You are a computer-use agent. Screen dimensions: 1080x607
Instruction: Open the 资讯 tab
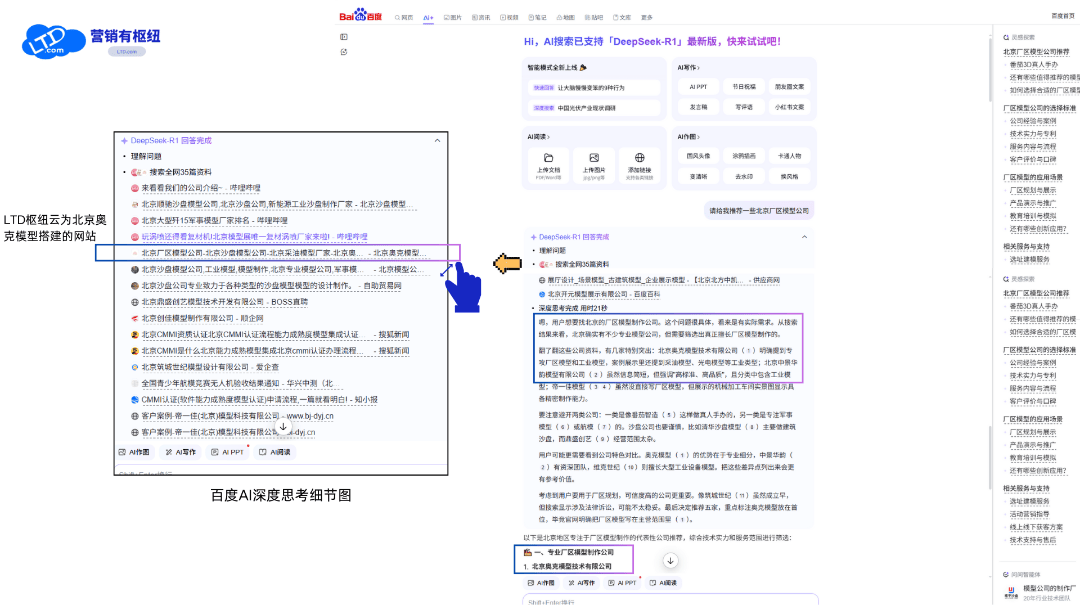coord(481,17)
